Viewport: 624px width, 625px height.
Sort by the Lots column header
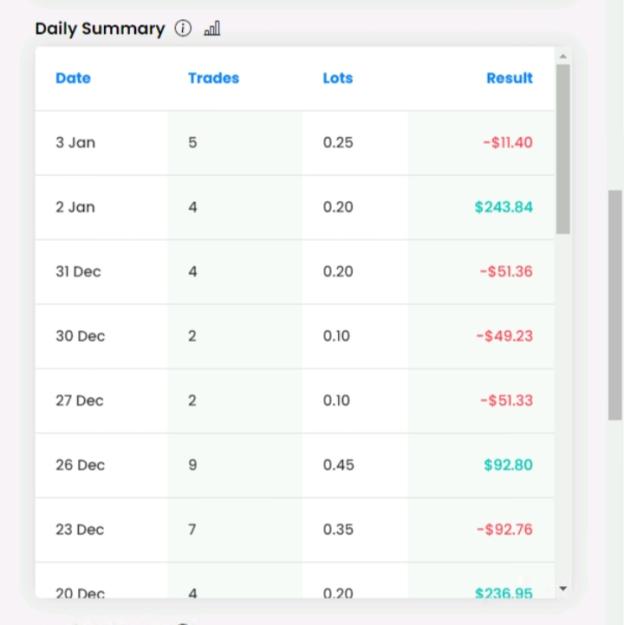click(x=338, y=78)
